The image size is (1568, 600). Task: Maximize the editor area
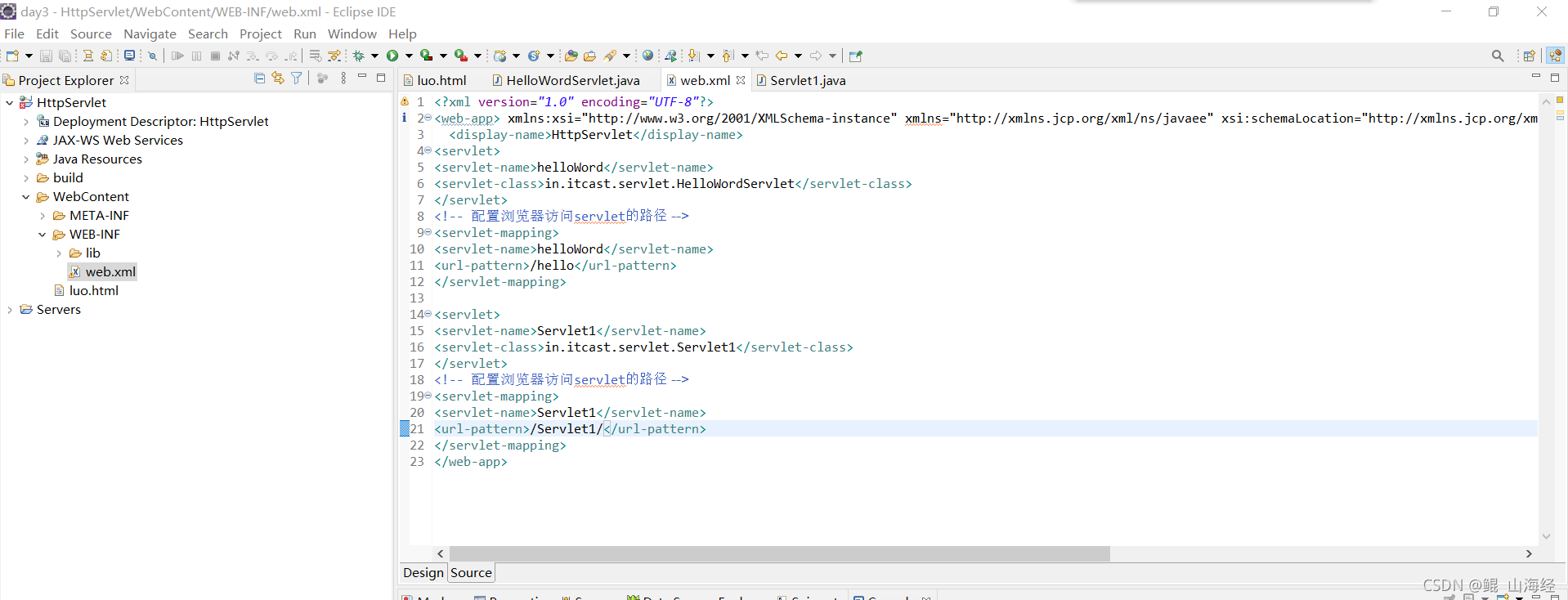(x=1555, y=78)
